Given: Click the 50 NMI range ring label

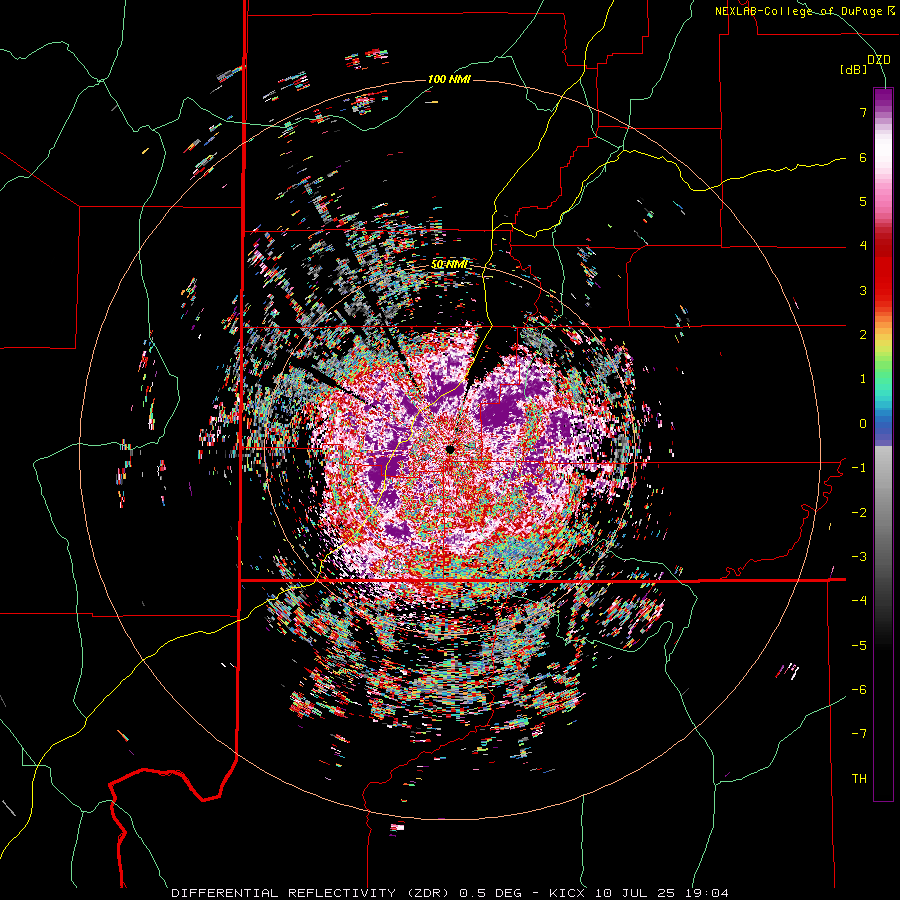Looking at the screenshot, I should pos(449,264).
